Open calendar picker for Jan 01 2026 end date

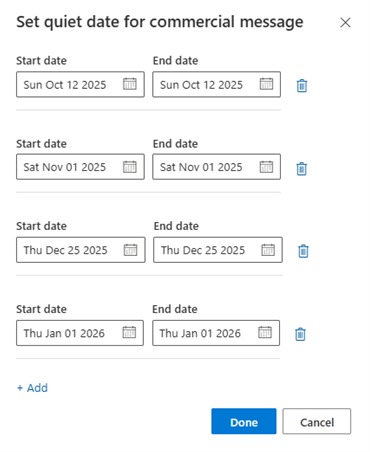265,332
